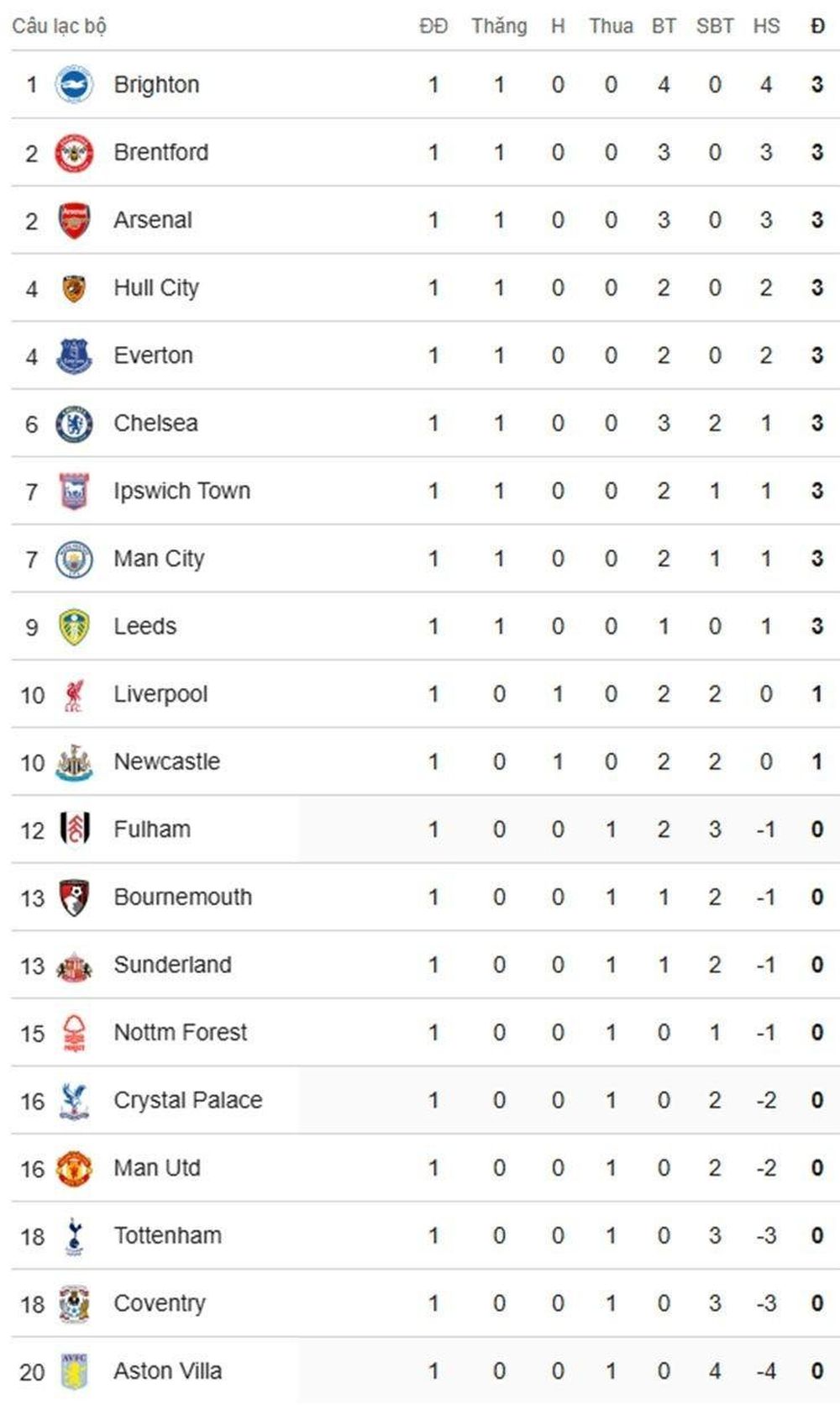Open the Everton team link

point(153,355)
